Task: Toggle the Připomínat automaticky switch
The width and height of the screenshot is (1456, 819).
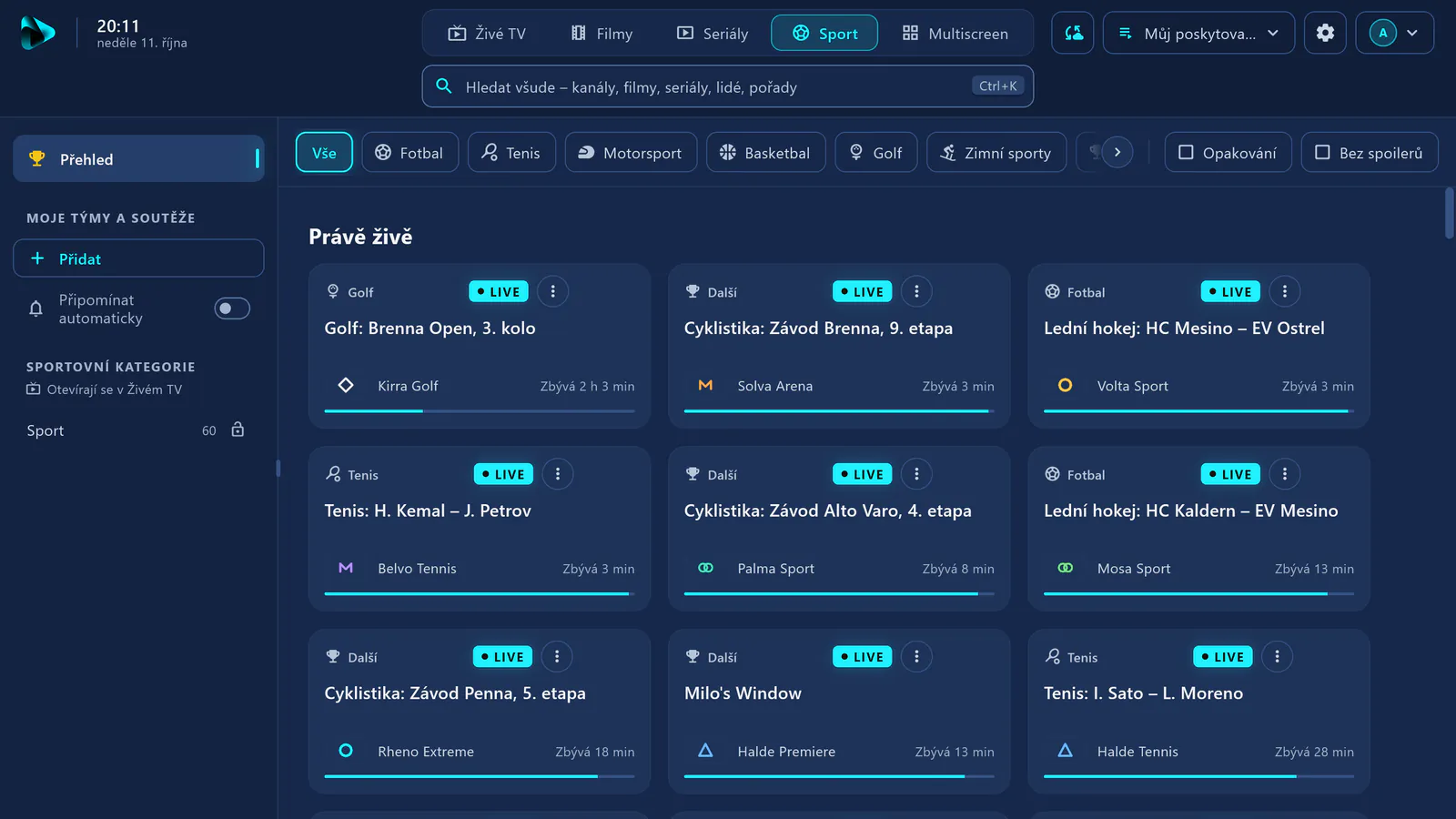Action: point(232,308)
